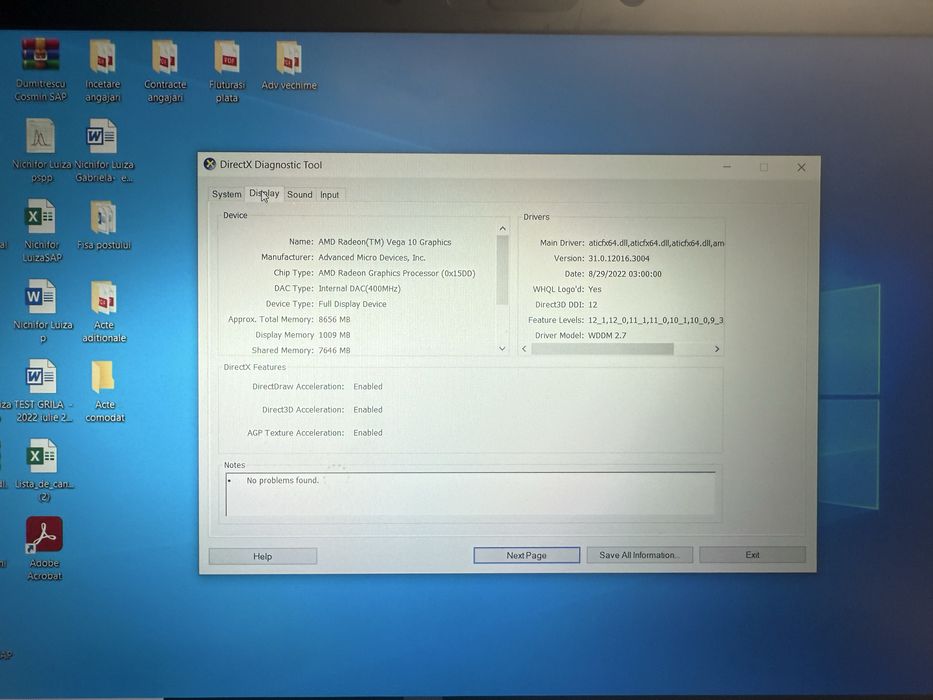The width and height of the screenshot is (933, 700).
Task: Click the 'No problems found.' notes text box
Action: [x=470, y=493]
